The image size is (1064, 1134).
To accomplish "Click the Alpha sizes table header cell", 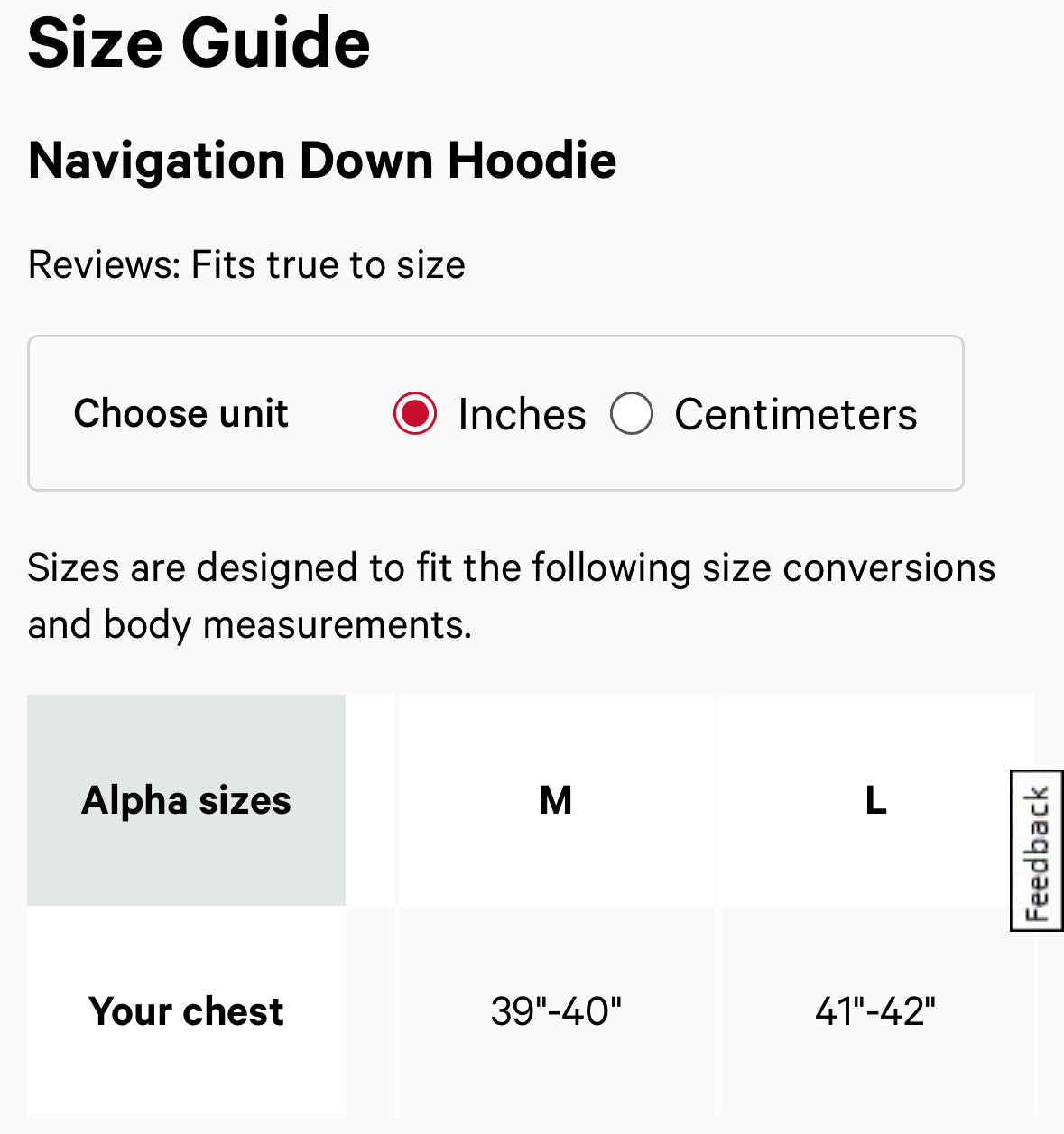I will pyautogui.click(x=186, y=799).
